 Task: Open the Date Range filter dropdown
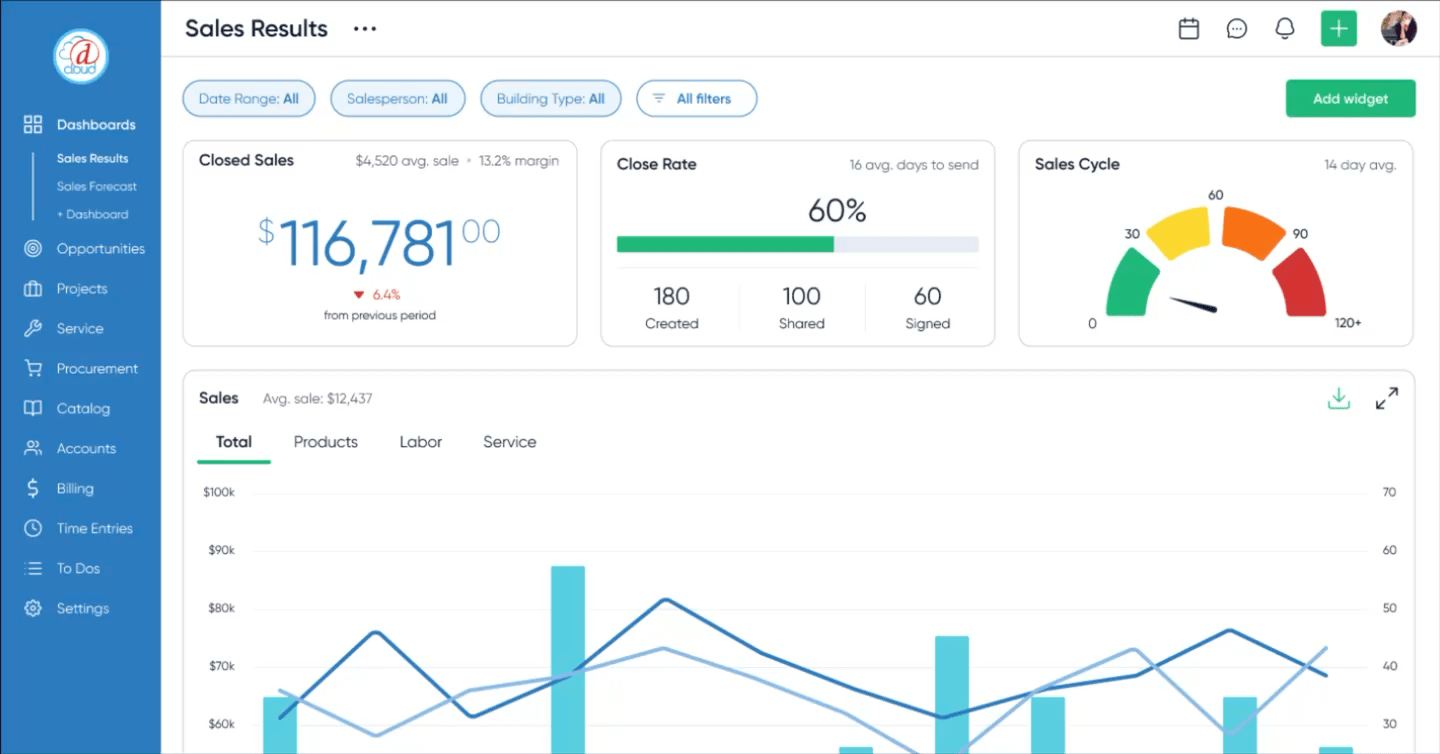point(248,98)
